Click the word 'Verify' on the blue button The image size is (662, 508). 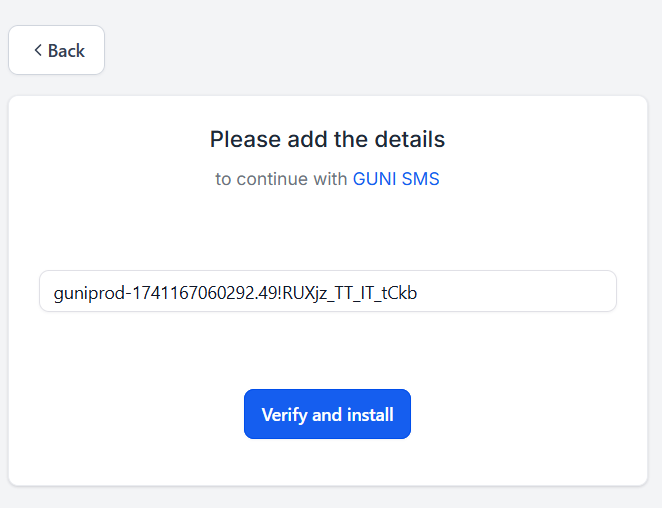tap(285, 415)
